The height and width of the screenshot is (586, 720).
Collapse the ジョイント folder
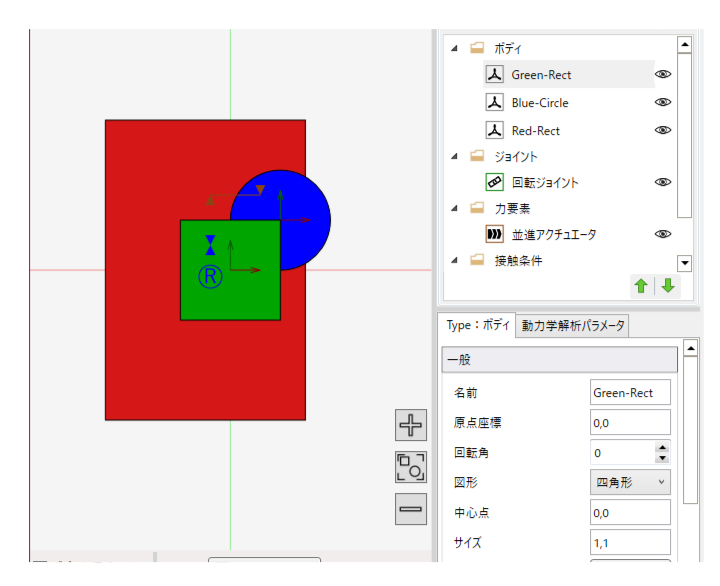coord(454,157)
